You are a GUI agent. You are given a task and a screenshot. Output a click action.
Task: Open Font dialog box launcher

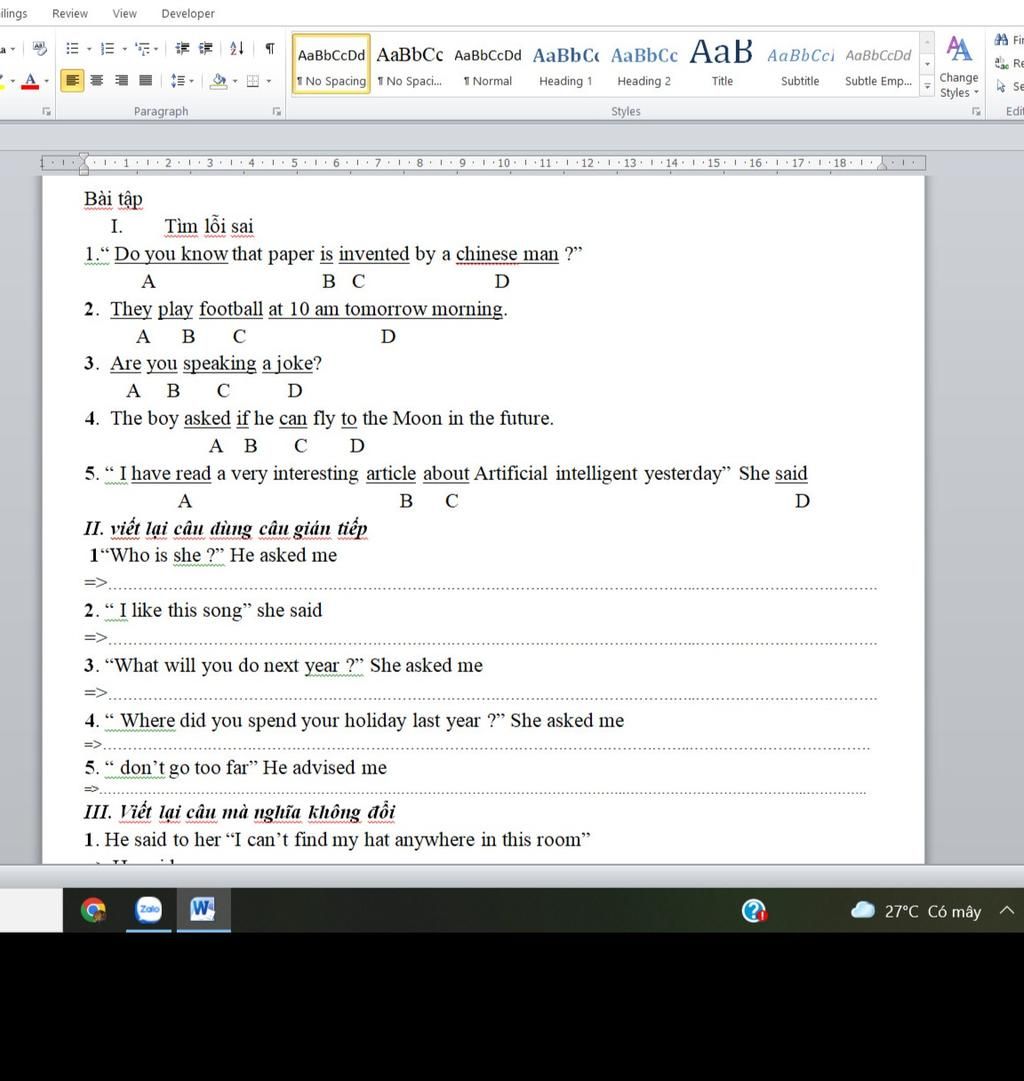point(46,112)
